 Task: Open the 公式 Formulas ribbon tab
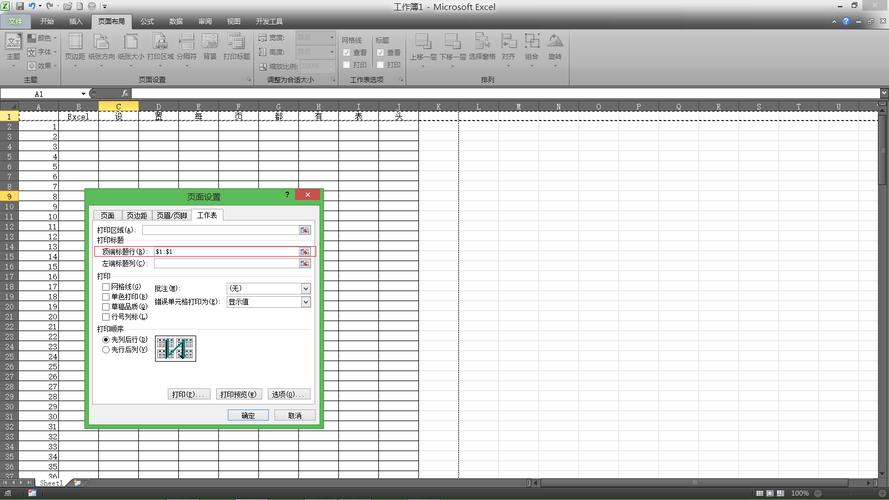coord(147,21)
